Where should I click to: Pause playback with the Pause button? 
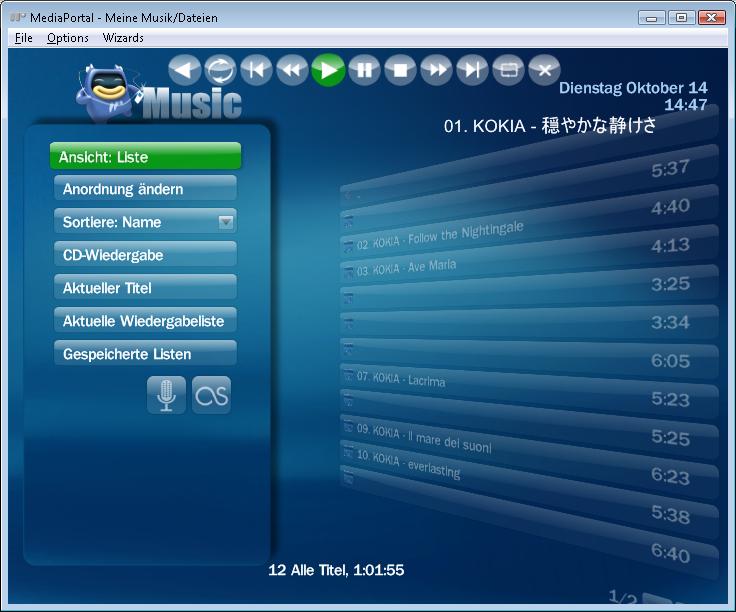[x=364, y=70]
